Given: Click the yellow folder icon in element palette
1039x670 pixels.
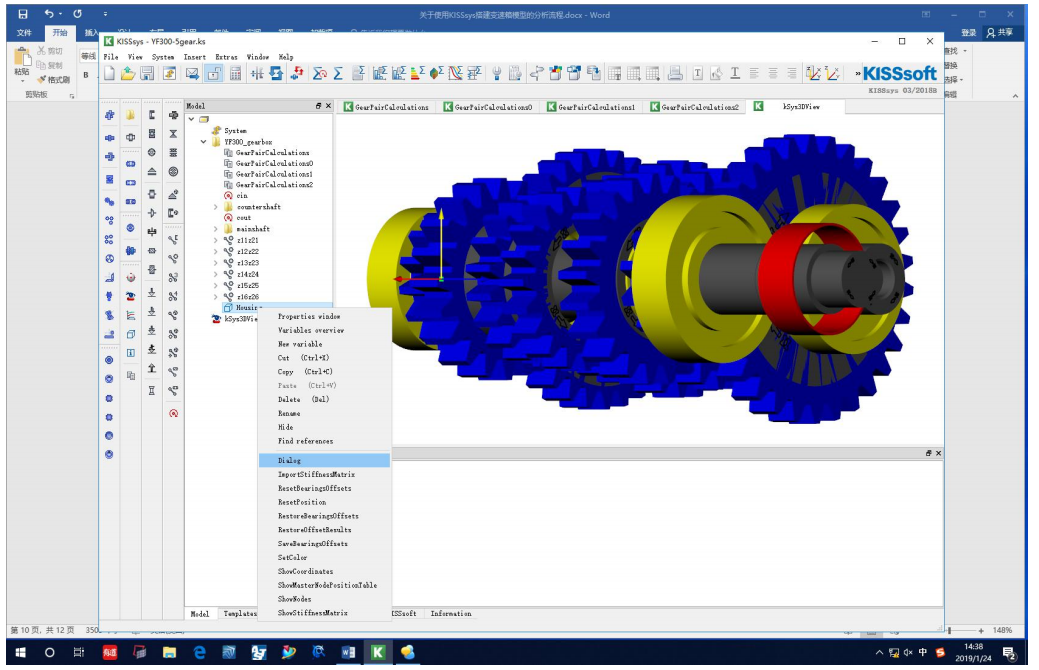Looking at the screenshot, I should click(130, 116).
